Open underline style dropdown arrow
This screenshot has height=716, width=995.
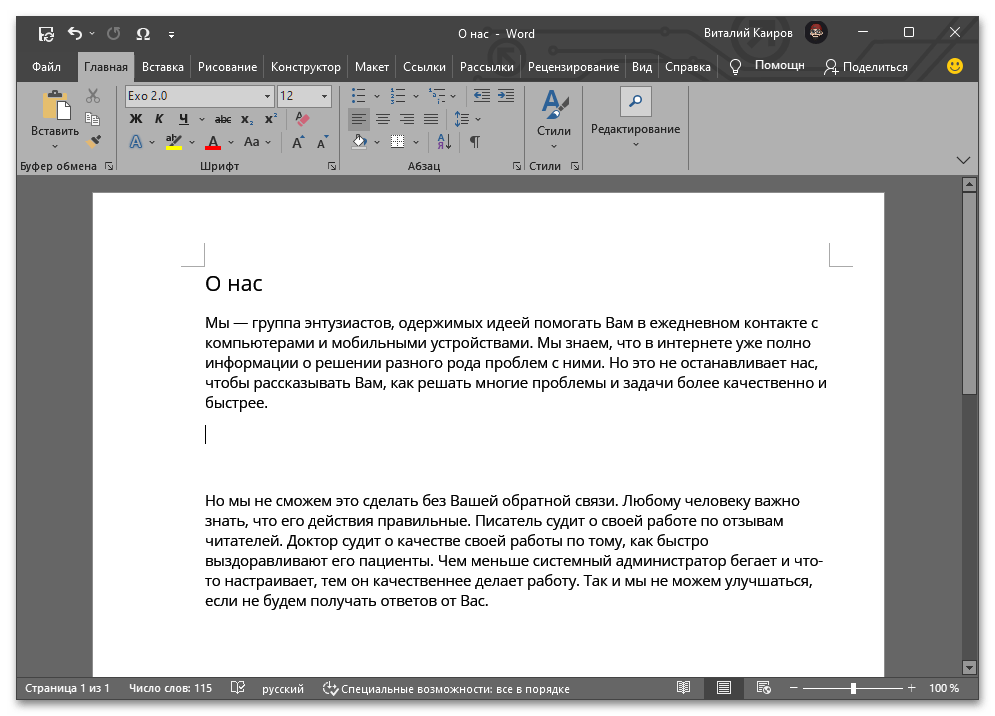pyautogui.click(x=202, y=119)
